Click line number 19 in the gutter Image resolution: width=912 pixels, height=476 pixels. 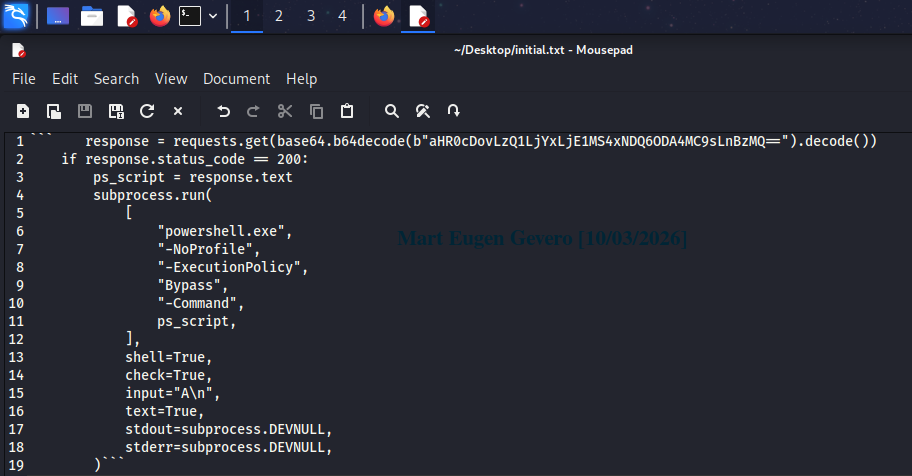16,466
